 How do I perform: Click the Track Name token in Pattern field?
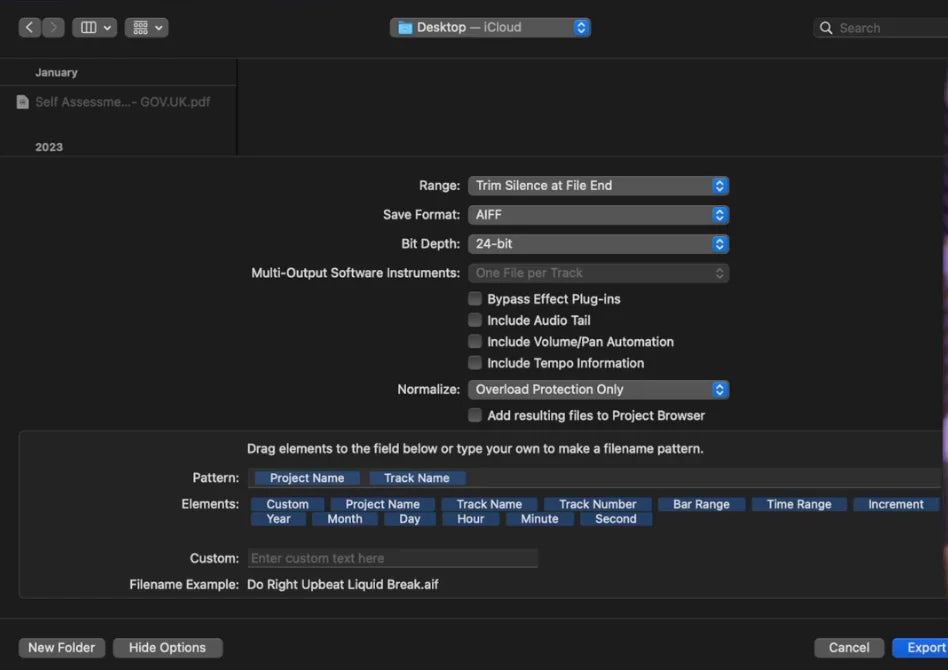[417, 478]
